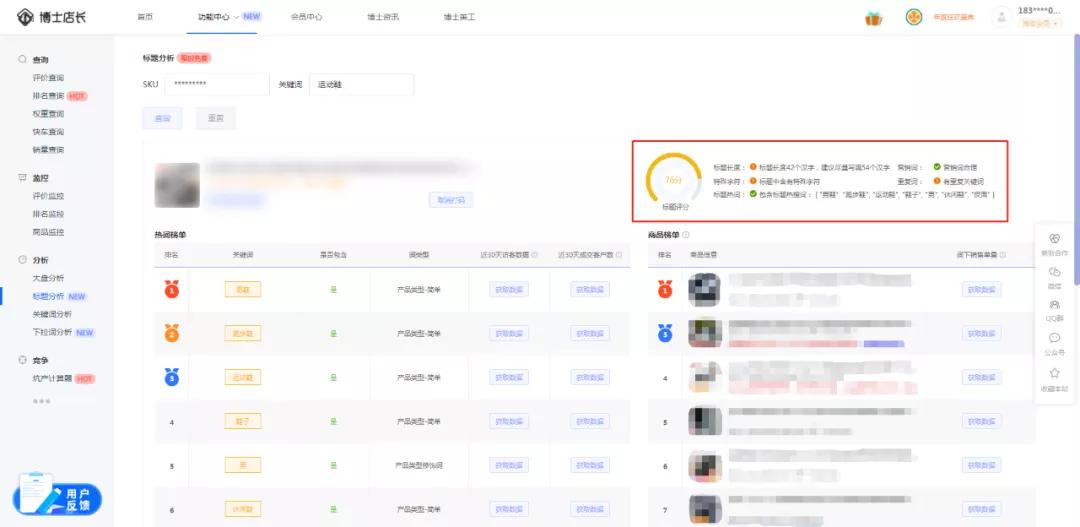Open 大盘分析 in sidebar

[x=48, y=278]
